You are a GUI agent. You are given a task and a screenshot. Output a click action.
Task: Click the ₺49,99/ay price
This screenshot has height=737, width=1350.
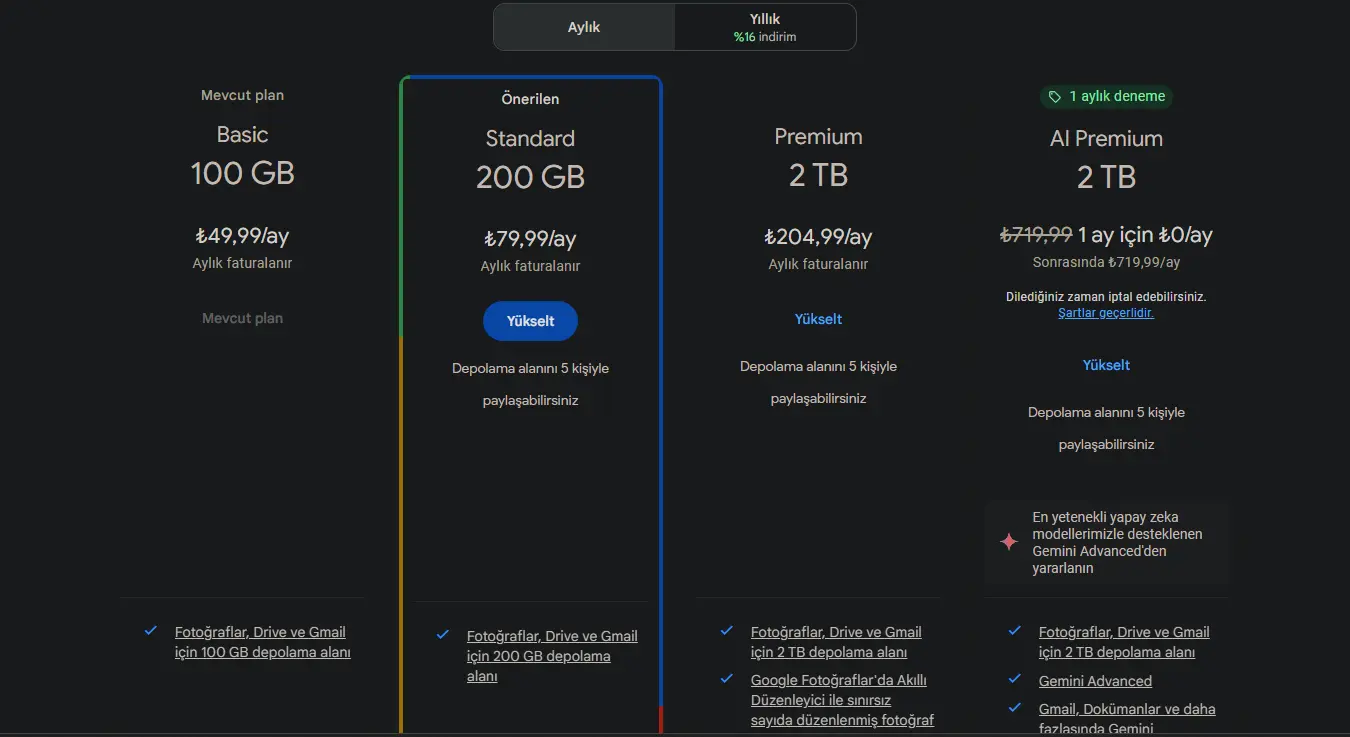tap(242, 236)
